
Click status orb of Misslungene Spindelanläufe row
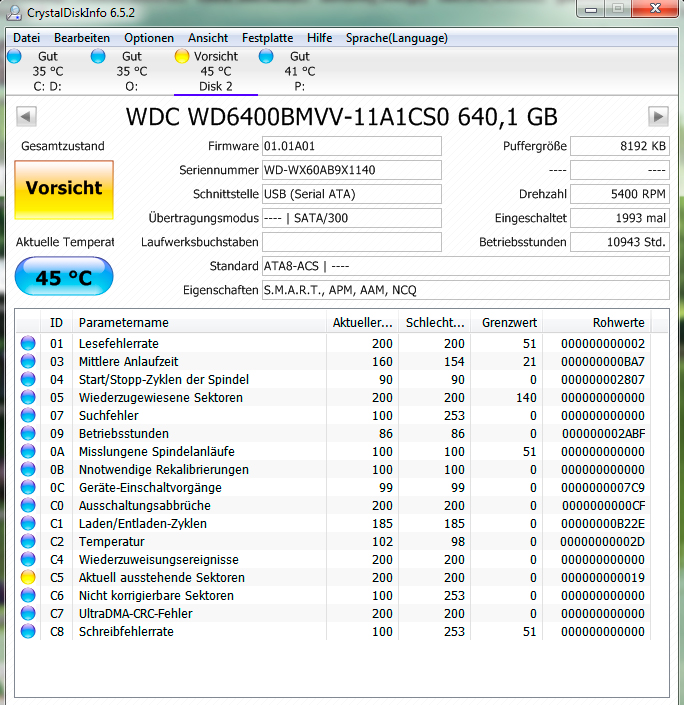(x=28, y=451)
